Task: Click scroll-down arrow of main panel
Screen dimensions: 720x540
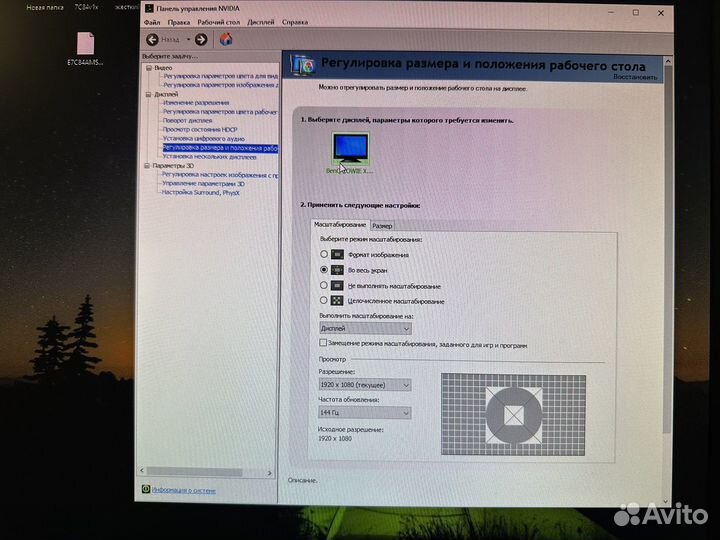Action: pos(666,501)
